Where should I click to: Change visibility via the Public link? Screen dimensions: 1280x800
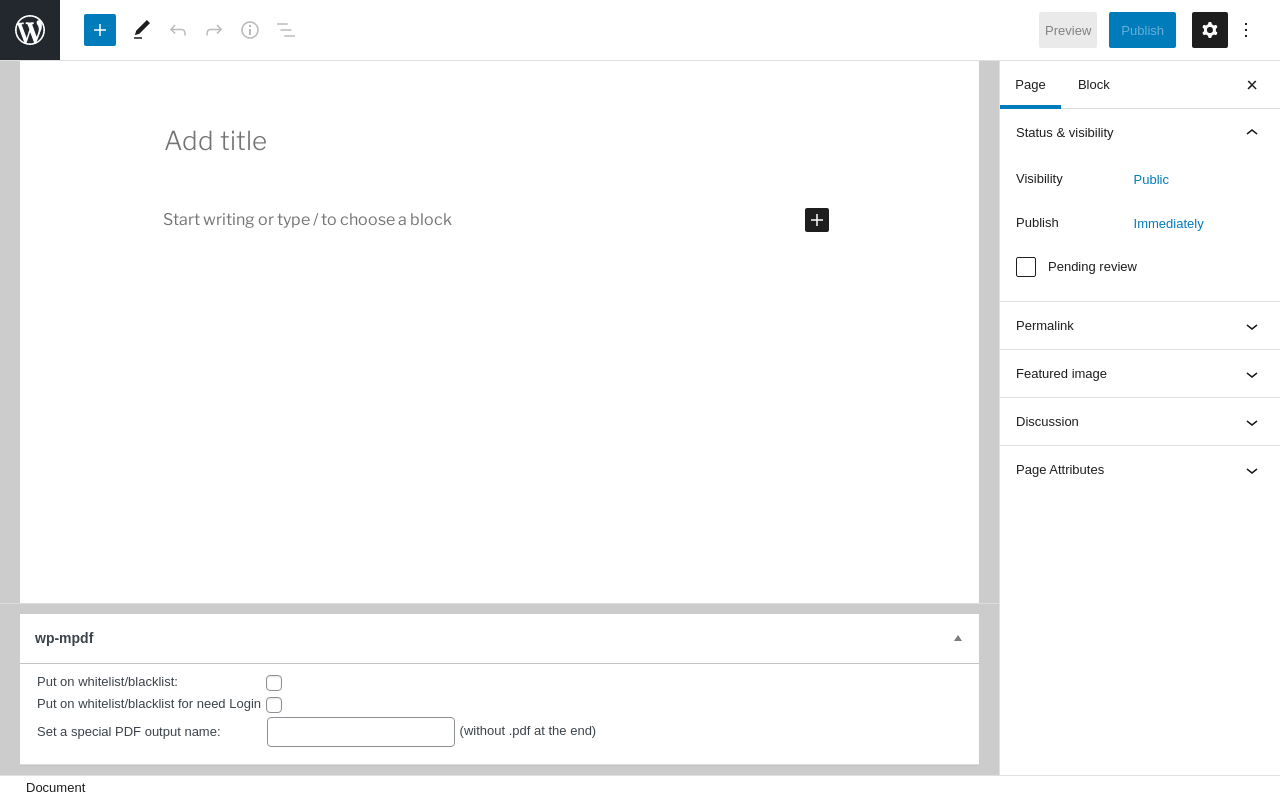(1151, 180)
